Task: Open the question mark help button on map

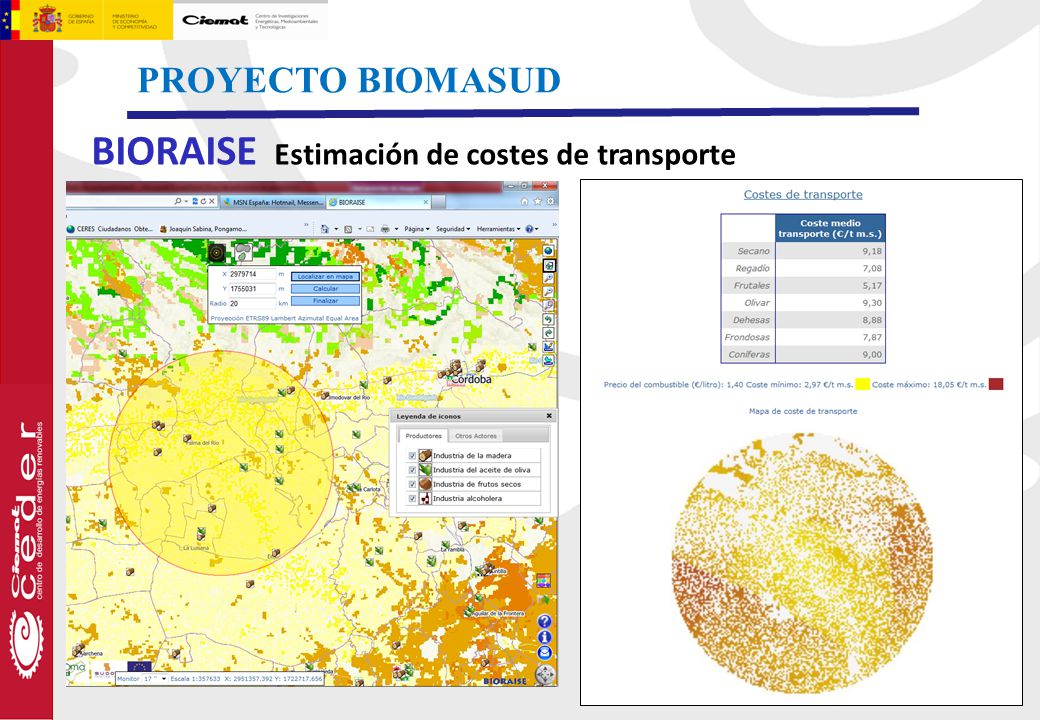Action: (x=545, y=621)
